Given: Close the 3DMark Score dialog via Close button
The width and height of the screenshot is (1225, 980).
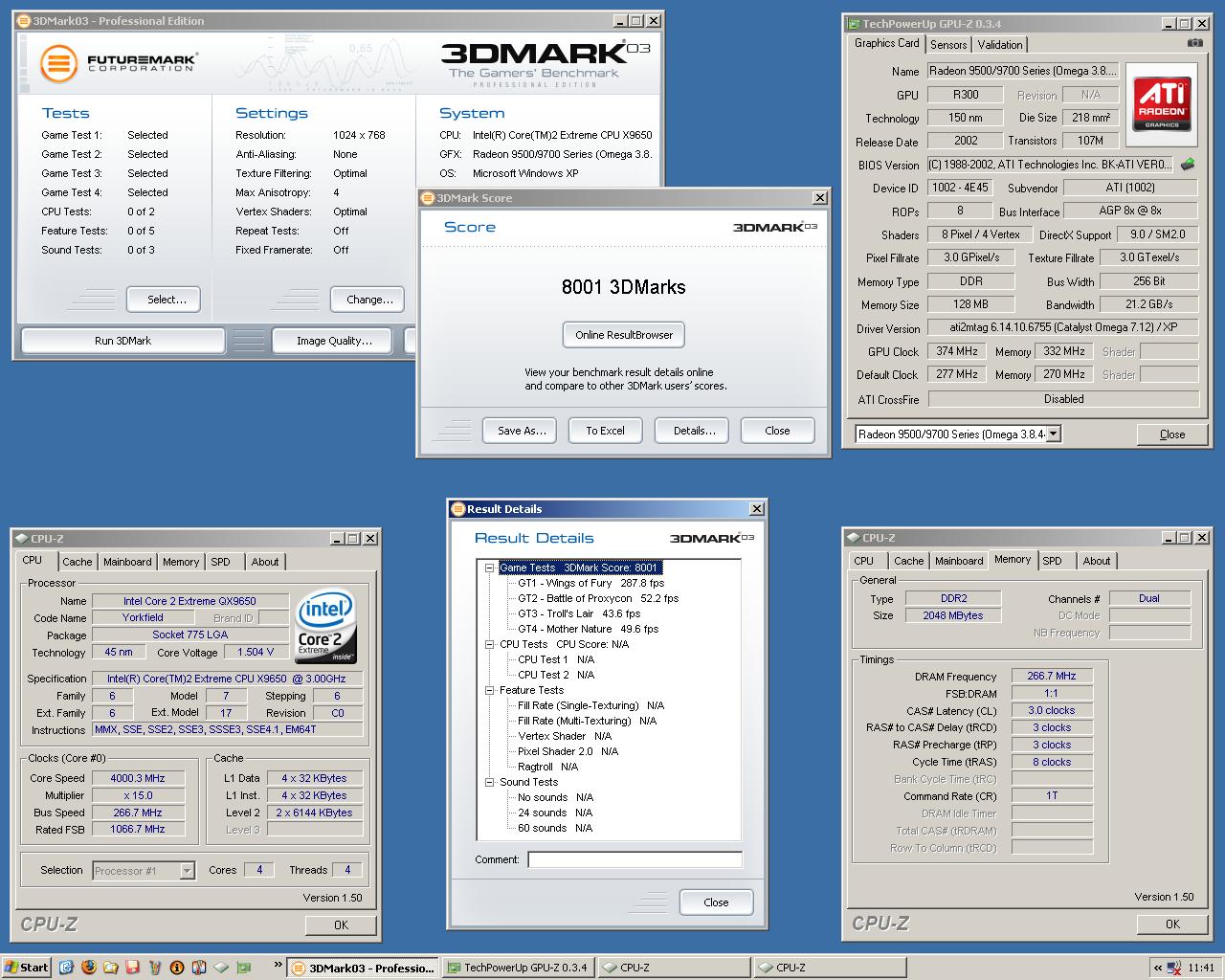Looking at the screenshot, I should tap(777, 431).
